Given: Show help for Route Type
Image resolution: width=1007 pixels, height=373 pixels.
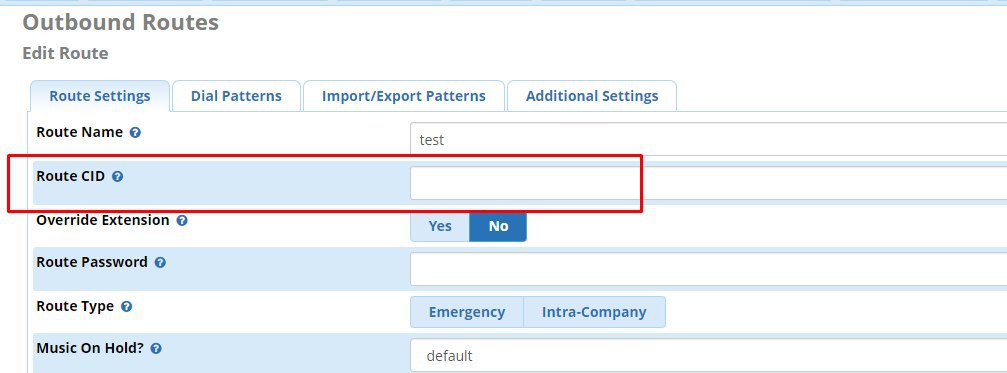Looking at the screenshot, I should 127,307.
